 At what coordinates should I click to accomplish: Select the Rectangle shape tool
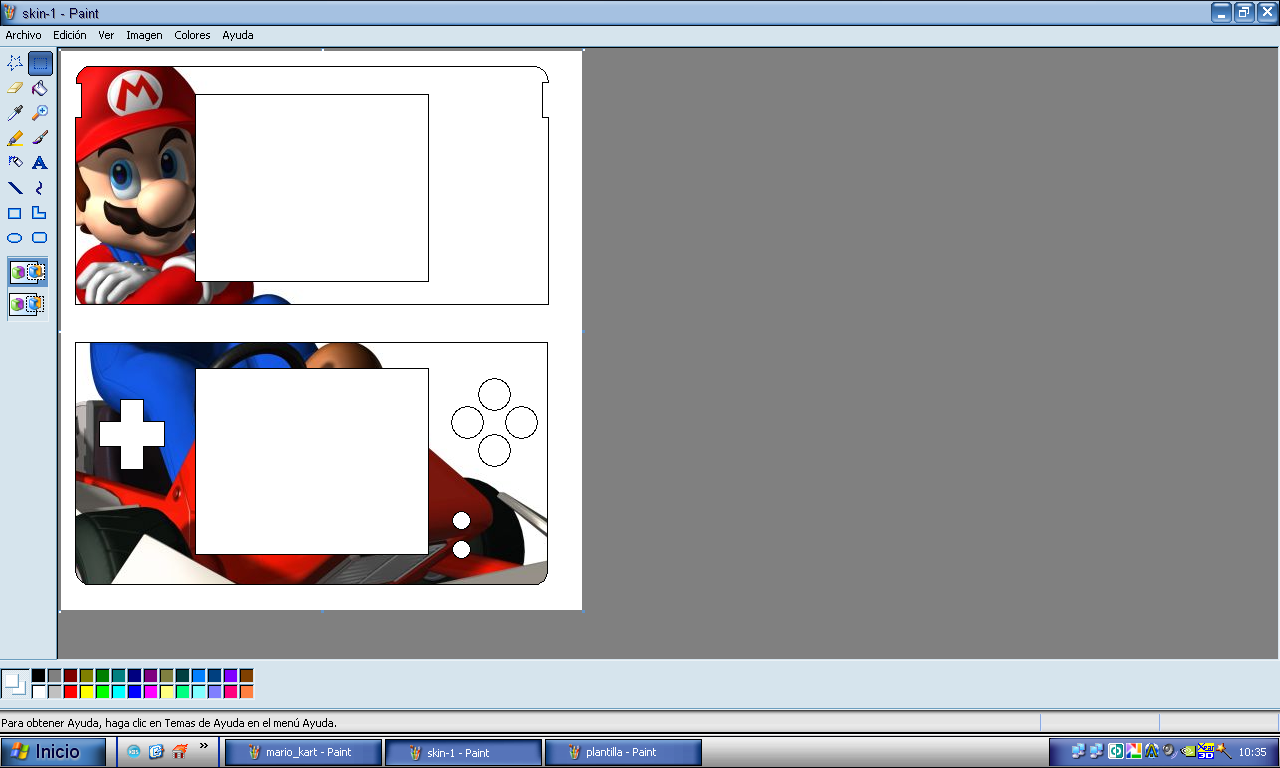pyautogui.click(x=15, y=213)
